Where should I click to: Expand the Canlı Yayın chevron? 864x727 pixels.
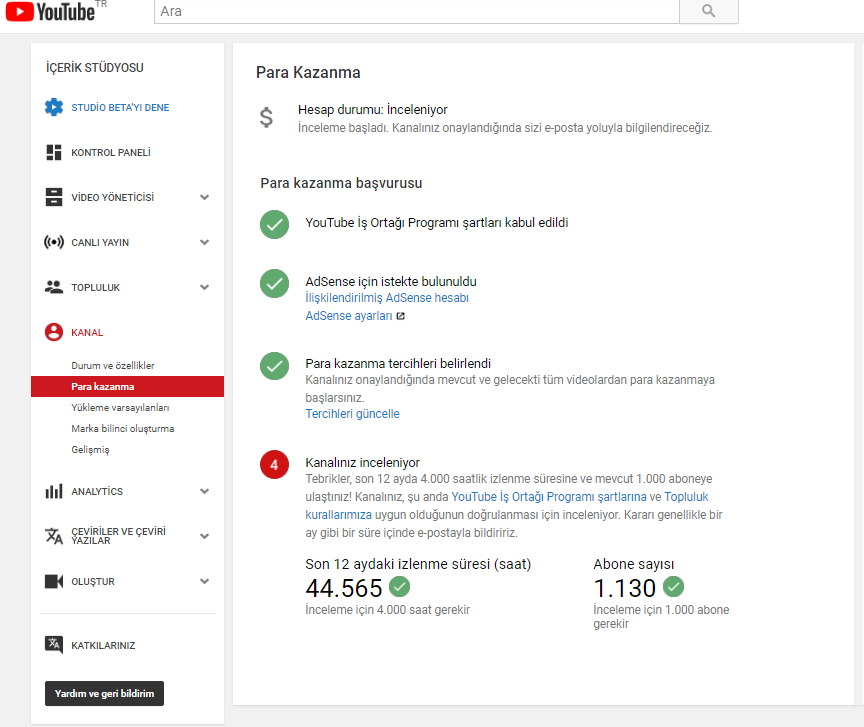[x=204, y=243]
